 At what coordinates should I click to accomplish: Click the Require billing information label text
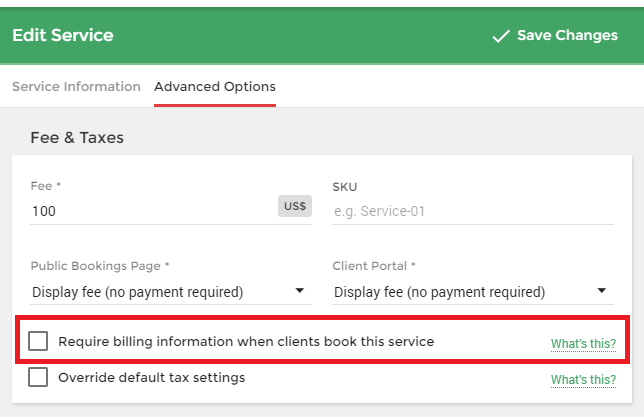coord(246,341)
